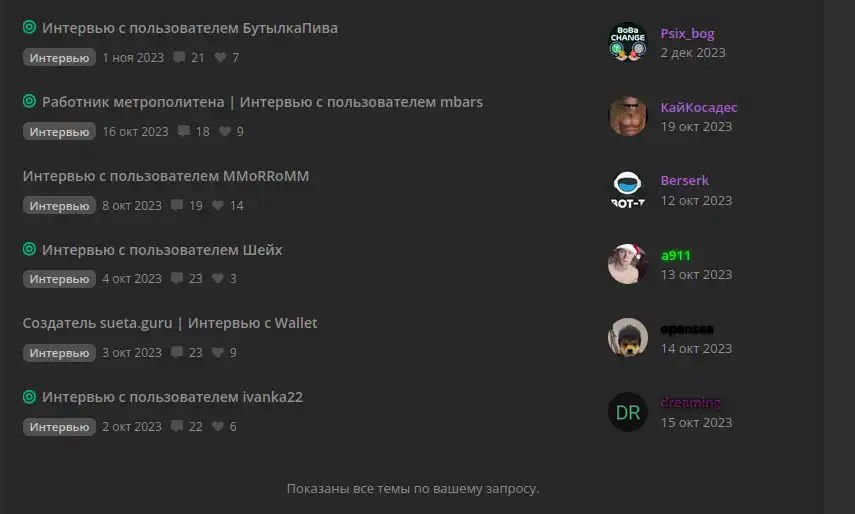The width and height of the screenshot is (855, 514).
Task: Click comments icon showing 21 replies
Action: click(179, 57)
